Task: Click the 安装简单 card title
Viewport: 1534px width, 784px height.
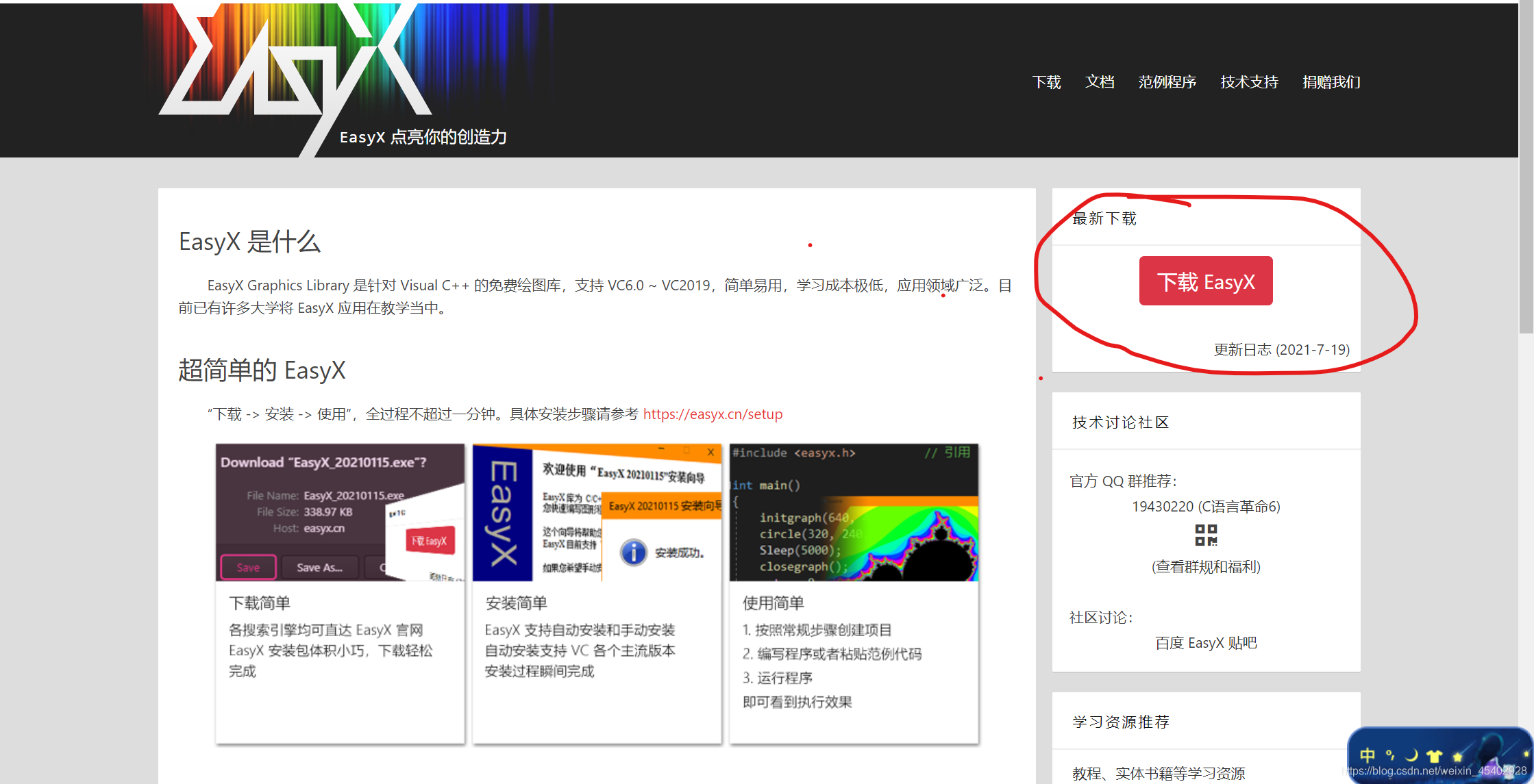Action: pos(516,603)
